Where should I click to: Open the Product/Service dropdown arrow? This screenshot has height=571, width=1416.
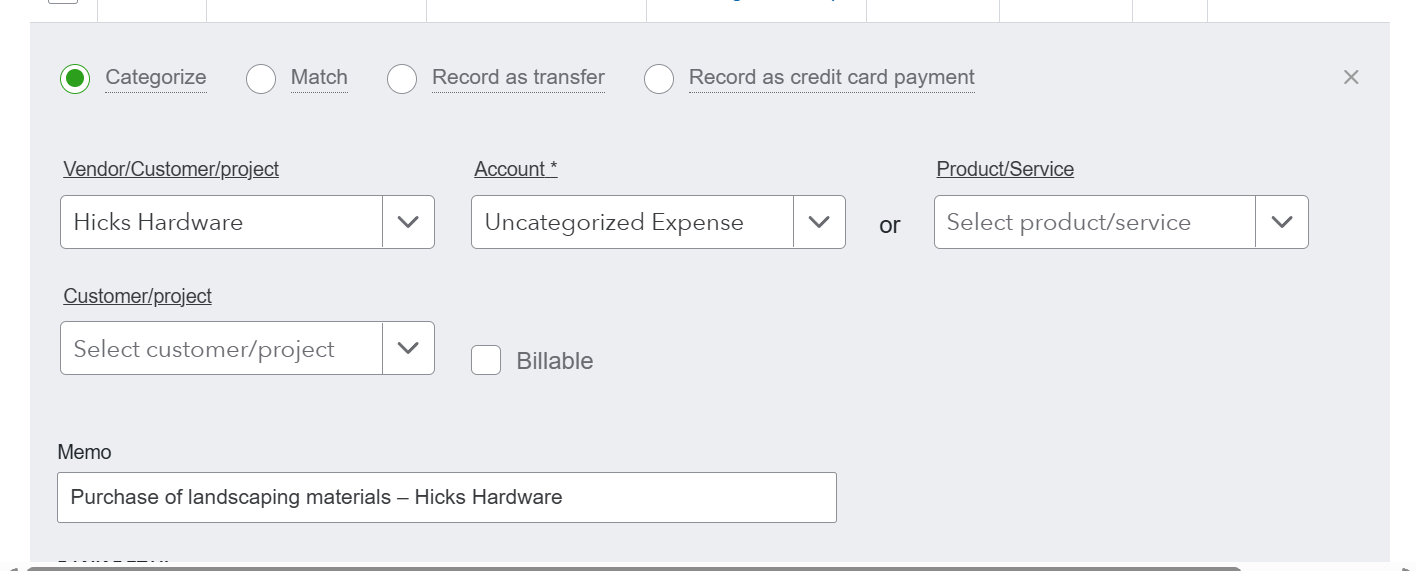click(1282, 222)
